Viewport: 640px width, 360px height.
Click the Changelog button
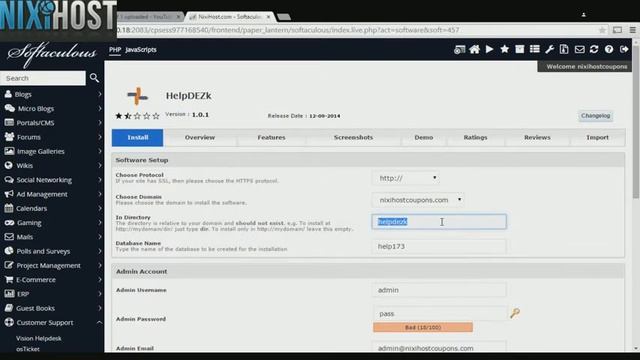[596, 116]
